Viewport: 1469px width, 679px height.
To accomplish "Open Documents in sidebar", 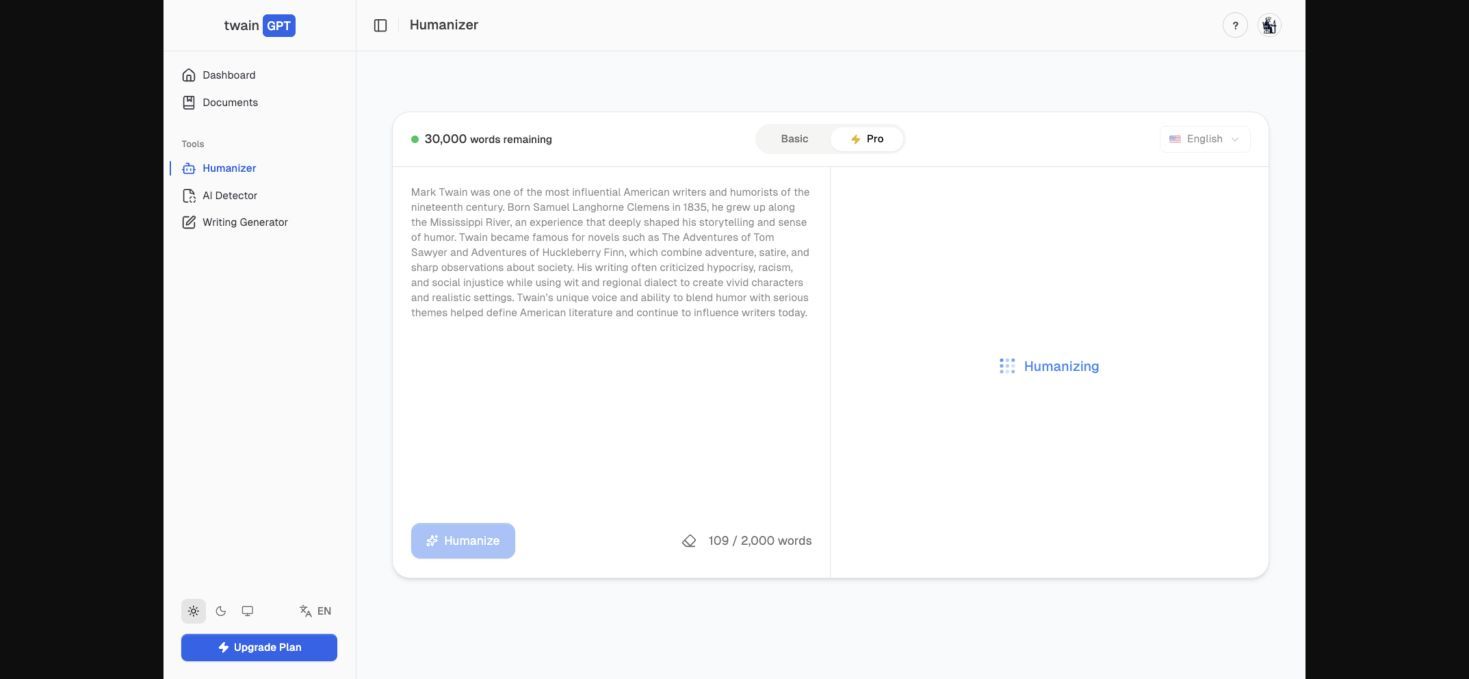I will [220, 102].
